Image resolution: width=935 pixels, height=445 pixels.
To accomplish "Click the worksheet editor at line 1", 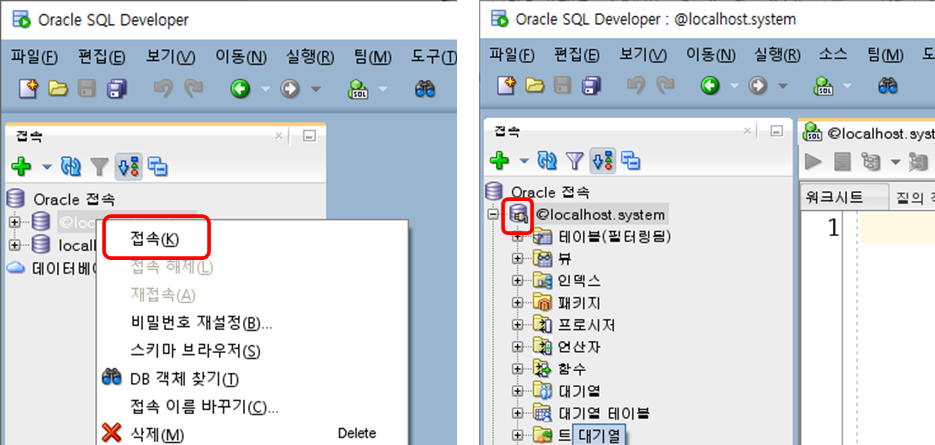I will (x=897, y=229).
